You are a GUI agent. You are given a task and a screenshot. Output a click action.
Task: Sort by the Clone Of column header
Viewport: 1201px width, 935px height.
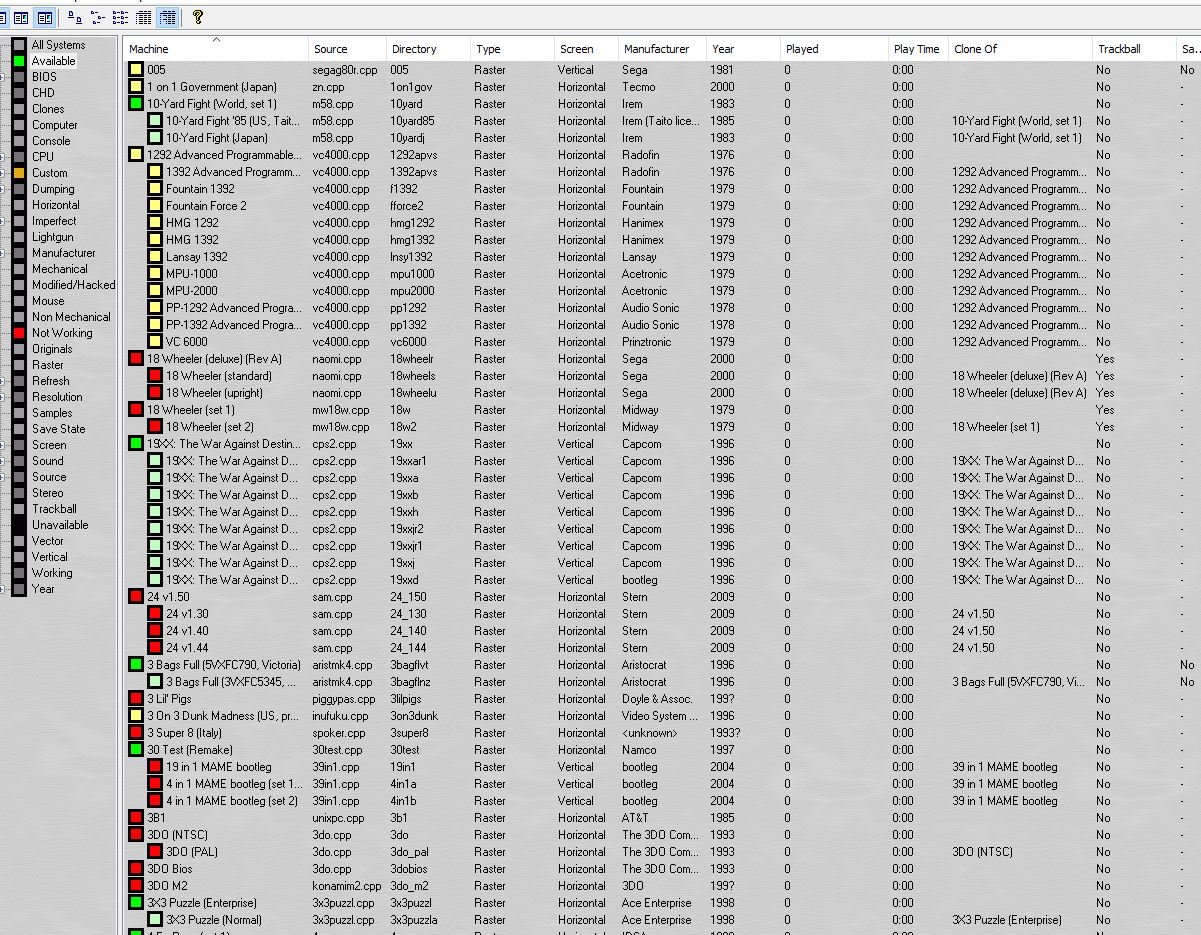click(1020, 49)
